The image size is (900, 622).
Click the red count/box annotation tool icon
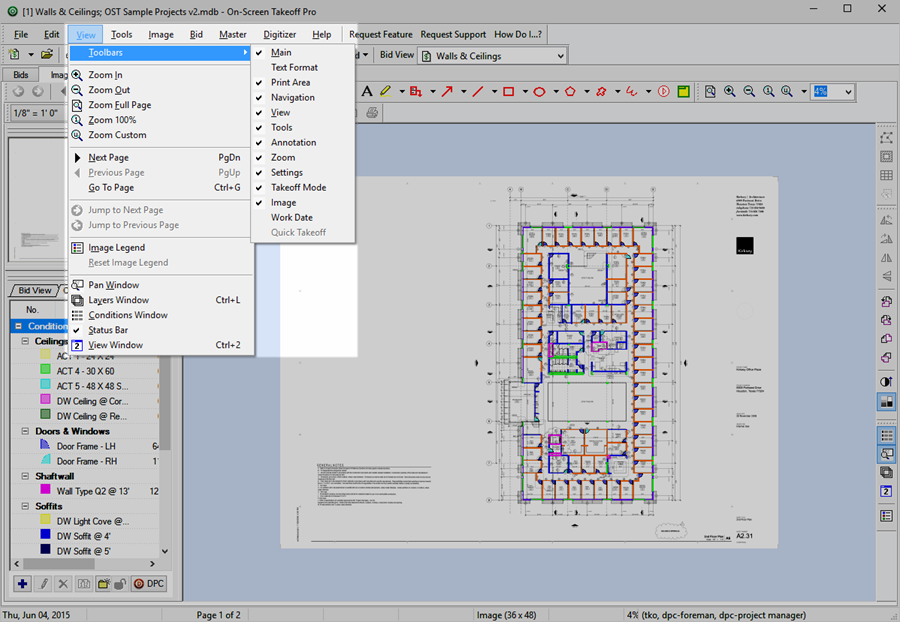[416, 91]
